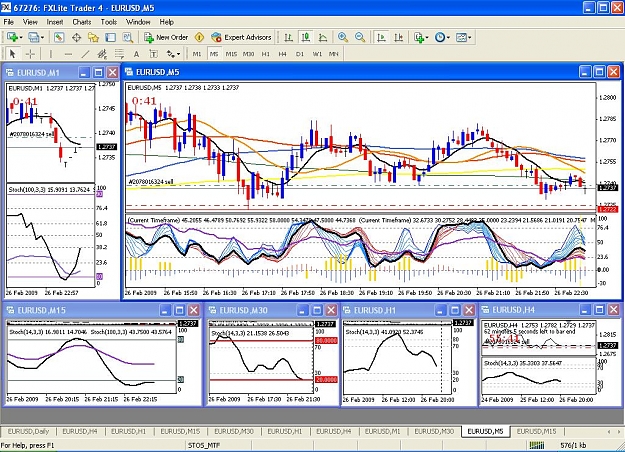Screen dimensions: 625x452
Task: Switch to the EURUSD,M1 bottom tab
Action: click(x=382, y=431)
